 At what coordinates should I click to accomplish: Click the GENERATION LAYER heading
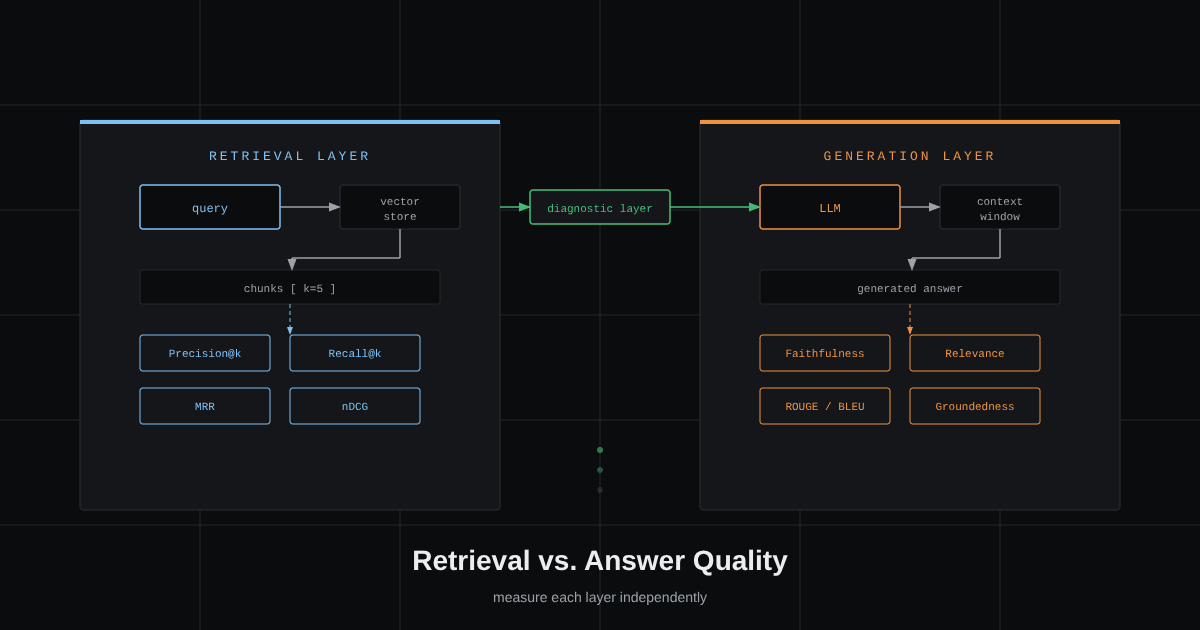[910, 156]
